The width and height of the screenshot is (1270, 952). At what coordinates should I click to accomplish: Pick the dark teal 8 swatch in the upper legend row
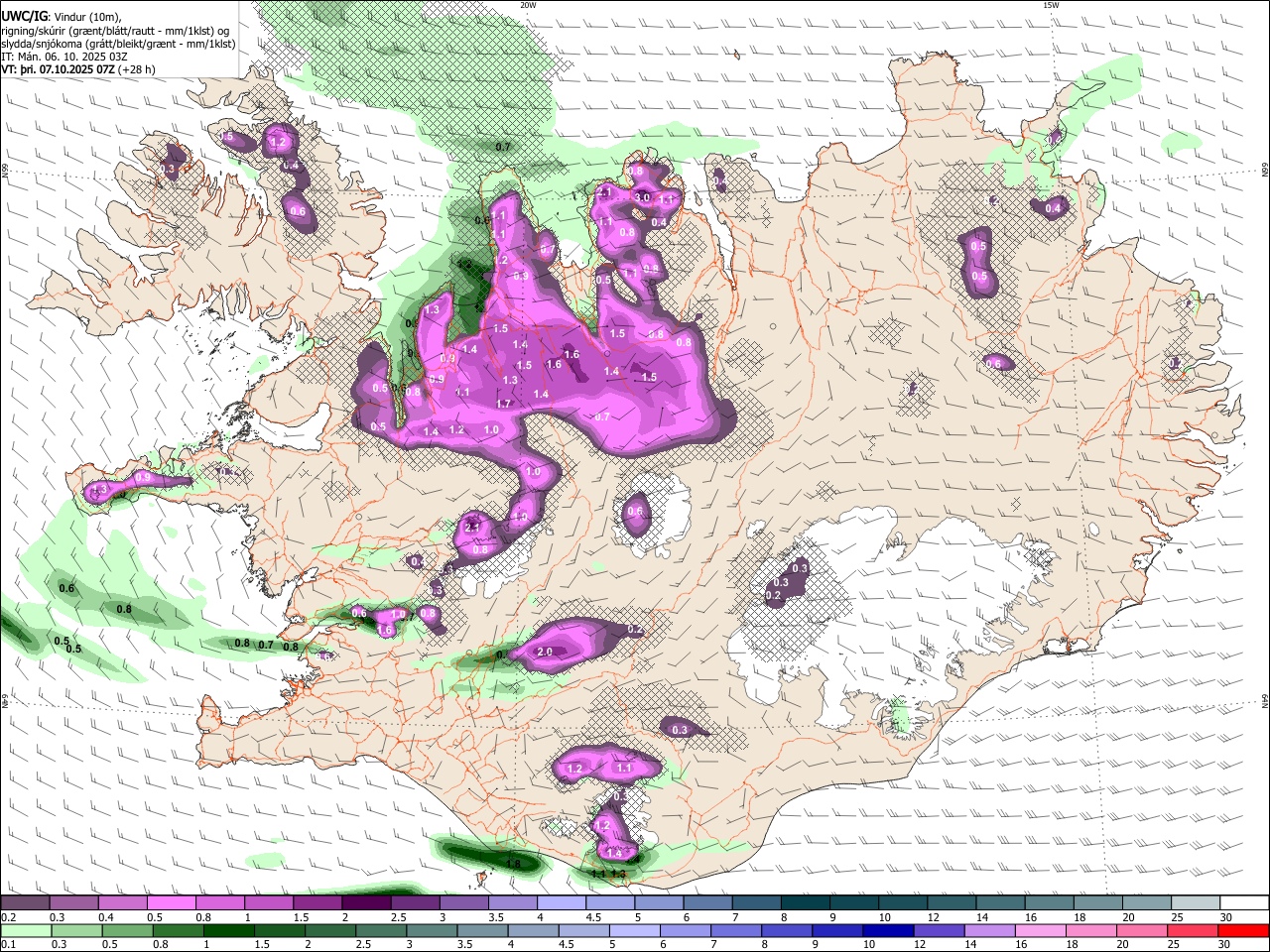[x=806, y=903]
